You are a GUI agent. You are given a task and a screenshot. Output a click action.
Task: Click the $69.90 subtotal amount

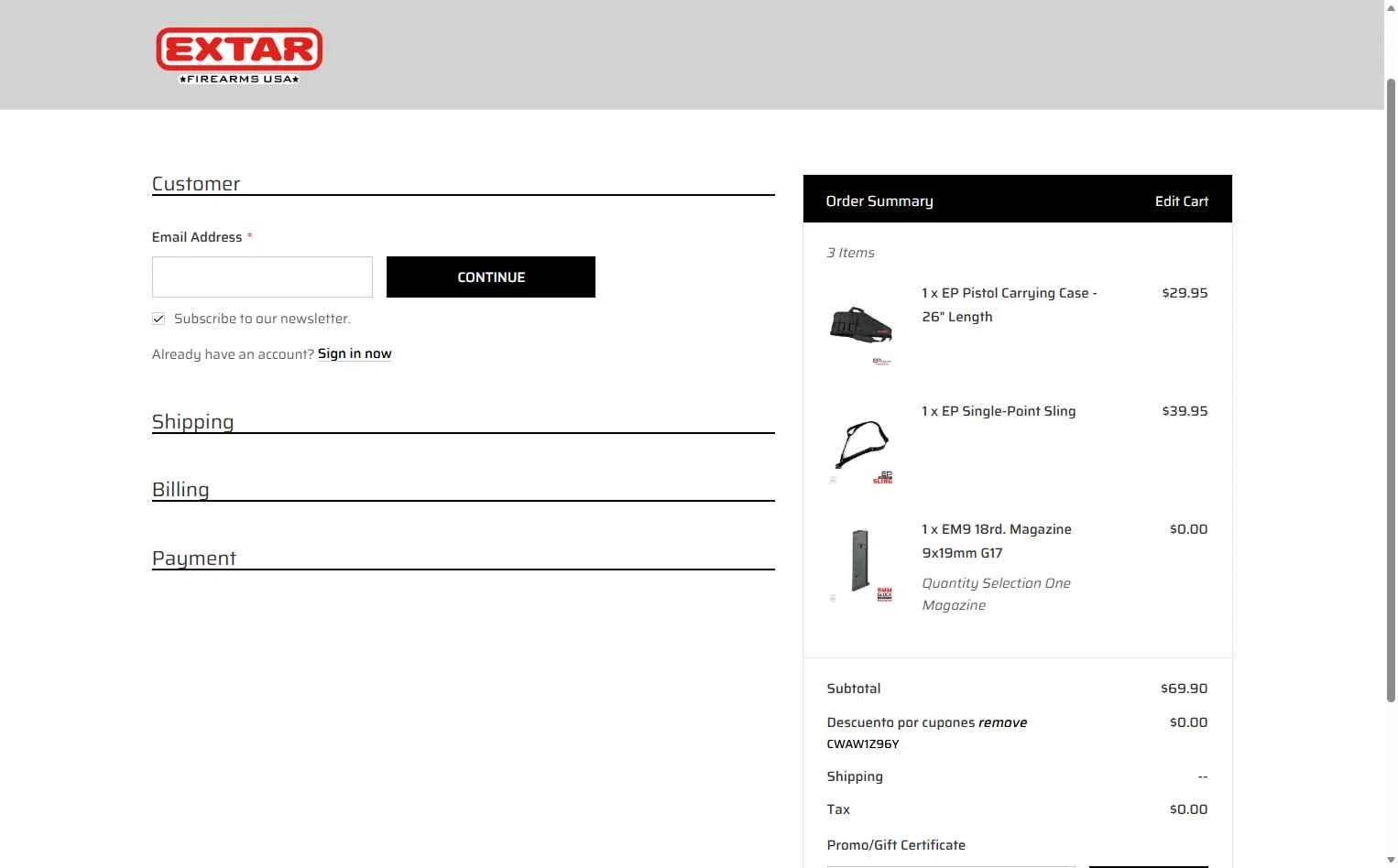[x=1184, y=689]
